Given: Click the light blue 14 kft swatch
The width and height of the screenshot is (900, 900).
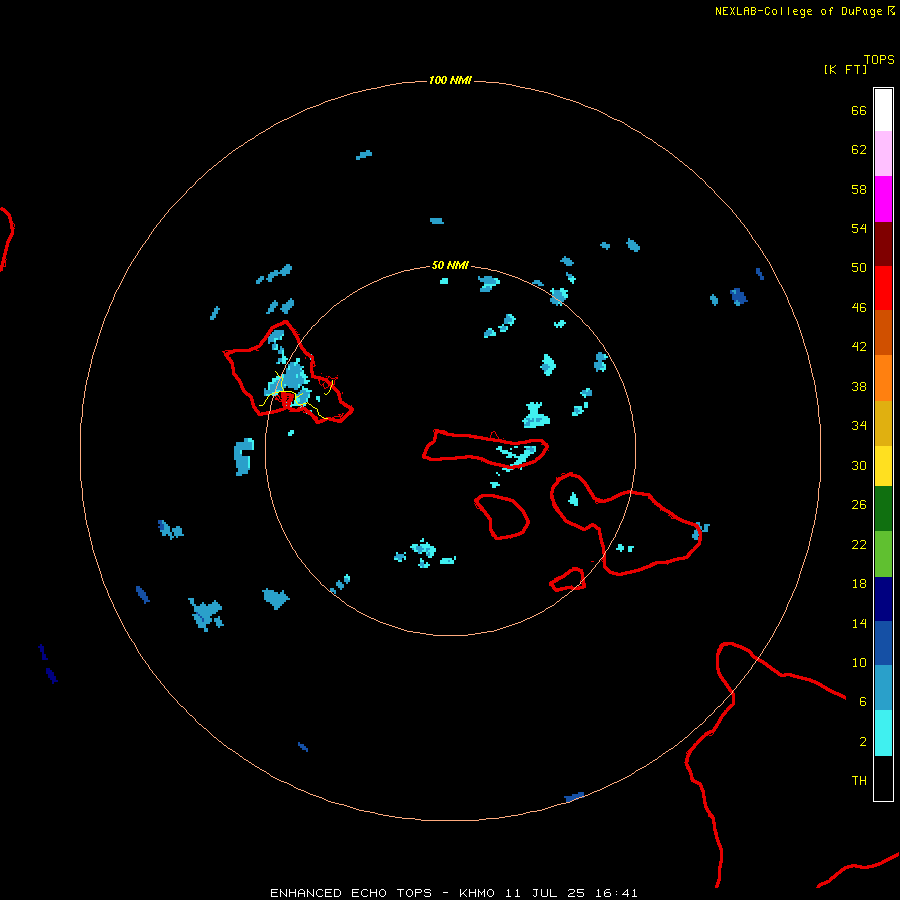Looking at the screenshot, I should coord(883,687).
